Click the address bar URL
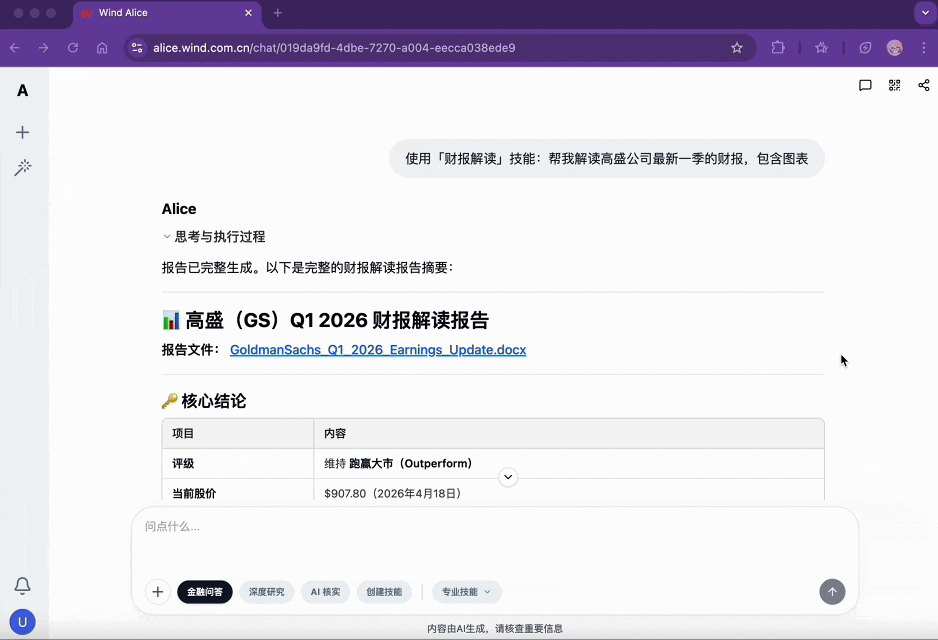Image resolution: width=938 pixels, height=640 pixels. point(334,48)
